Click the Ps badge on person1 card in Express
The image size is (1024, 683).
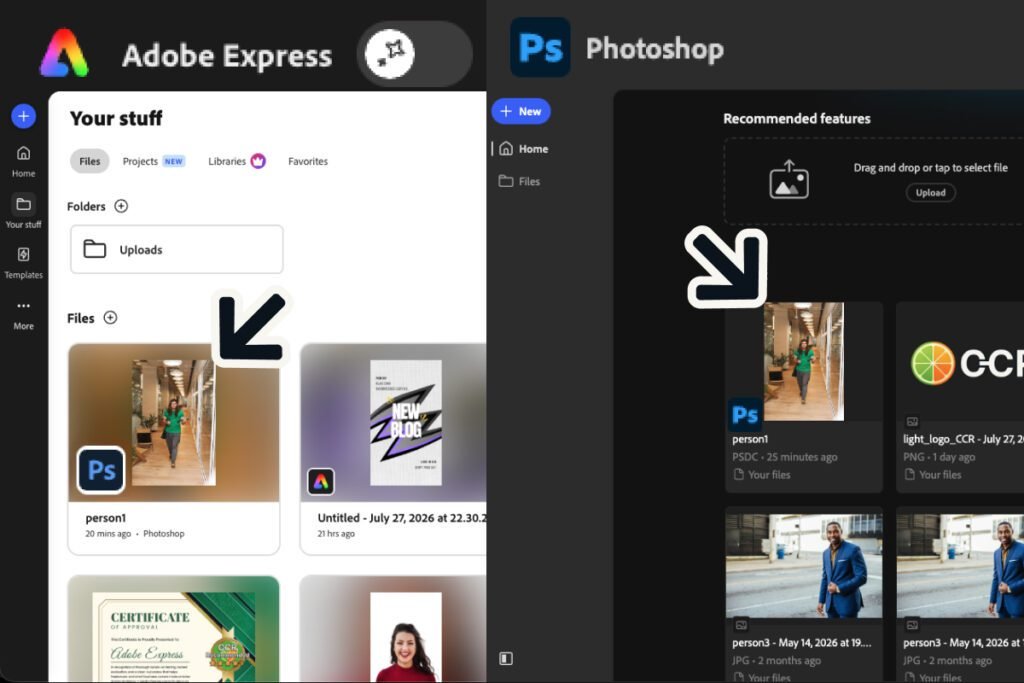pyautogui.click(x=101, y=469)
